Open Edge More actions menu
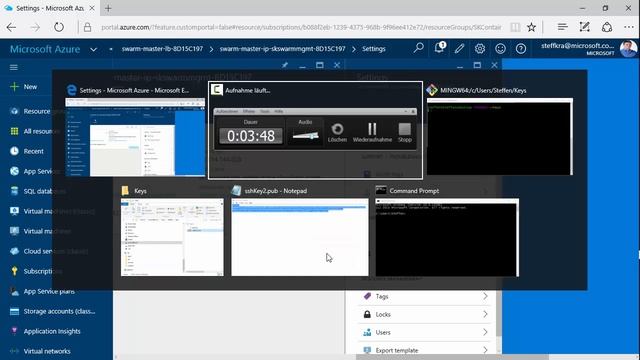The width and height of the screenshot is (640, 360). [x=629, y=27]
